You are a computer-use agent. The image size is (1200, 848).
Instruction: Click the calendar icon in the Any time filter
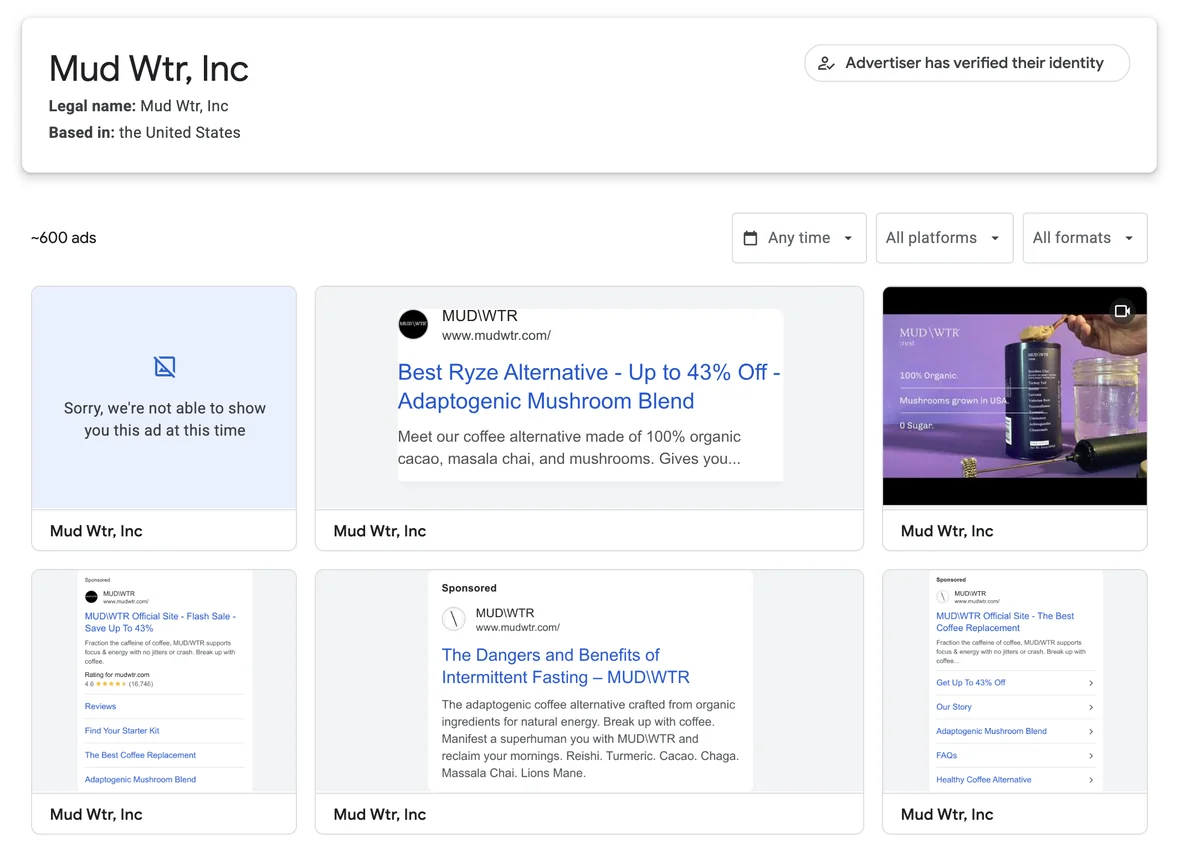(x=750, y=238)
